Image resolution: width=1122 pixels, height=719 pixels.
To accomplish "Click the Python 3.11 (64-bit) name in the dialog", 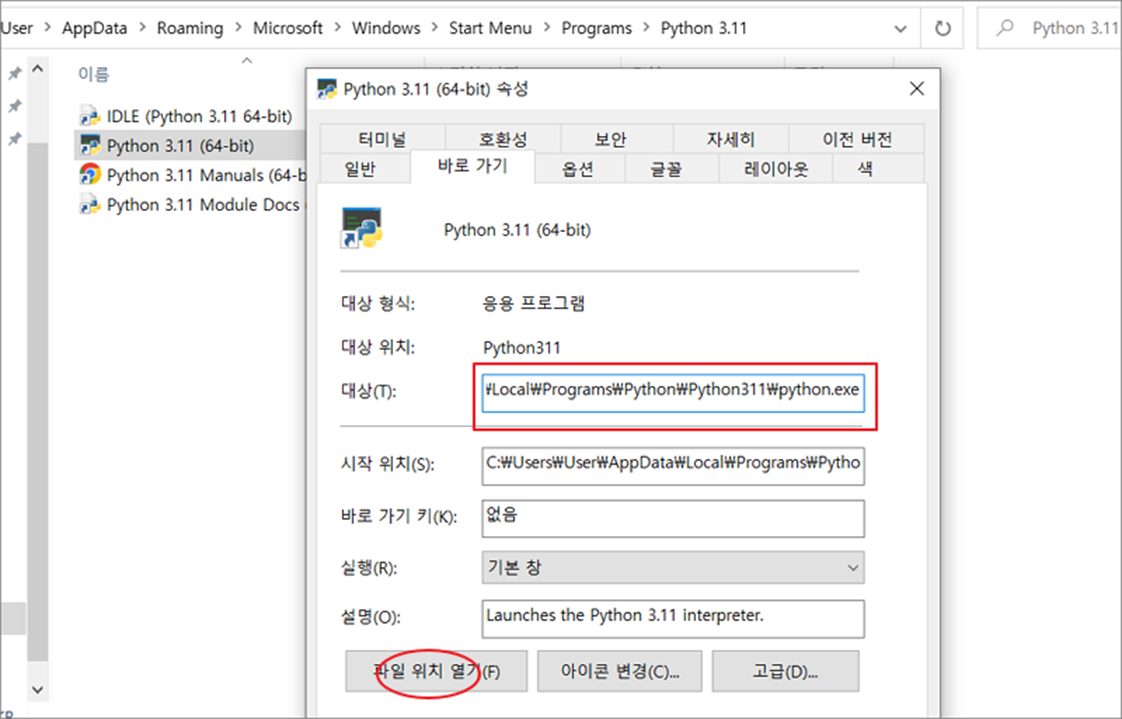I will (x=517, y=230).
